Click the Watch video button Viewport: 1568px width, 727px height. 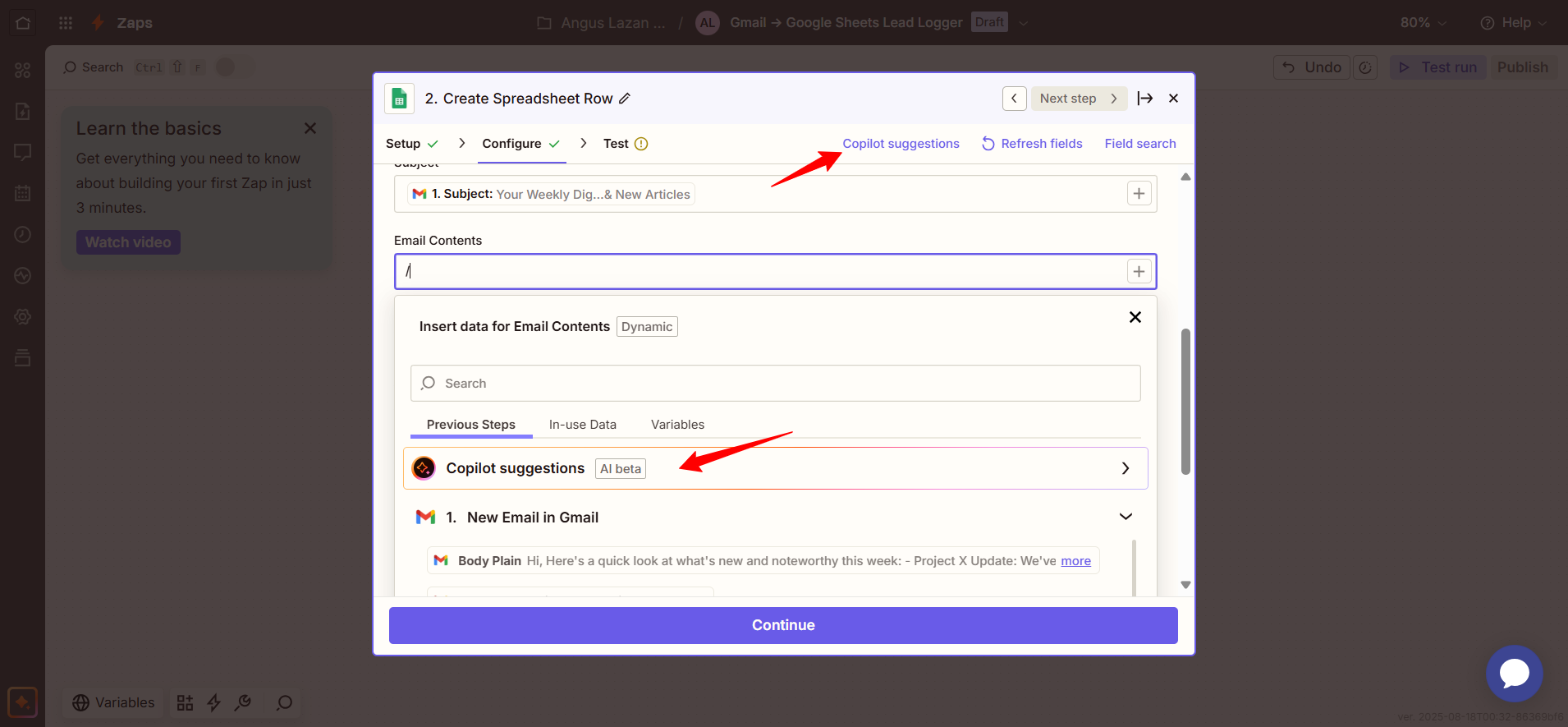coord(128,242)
